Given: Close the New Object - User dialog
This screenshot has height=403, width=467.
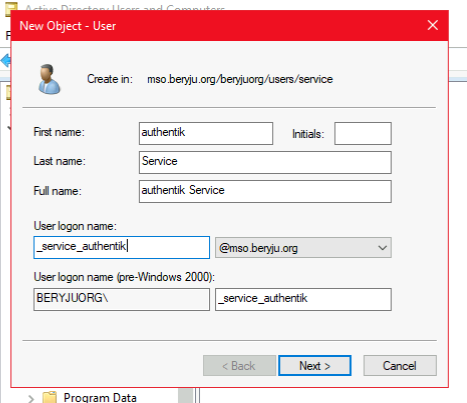Looking at the screenshot, I should pos(433,25).
